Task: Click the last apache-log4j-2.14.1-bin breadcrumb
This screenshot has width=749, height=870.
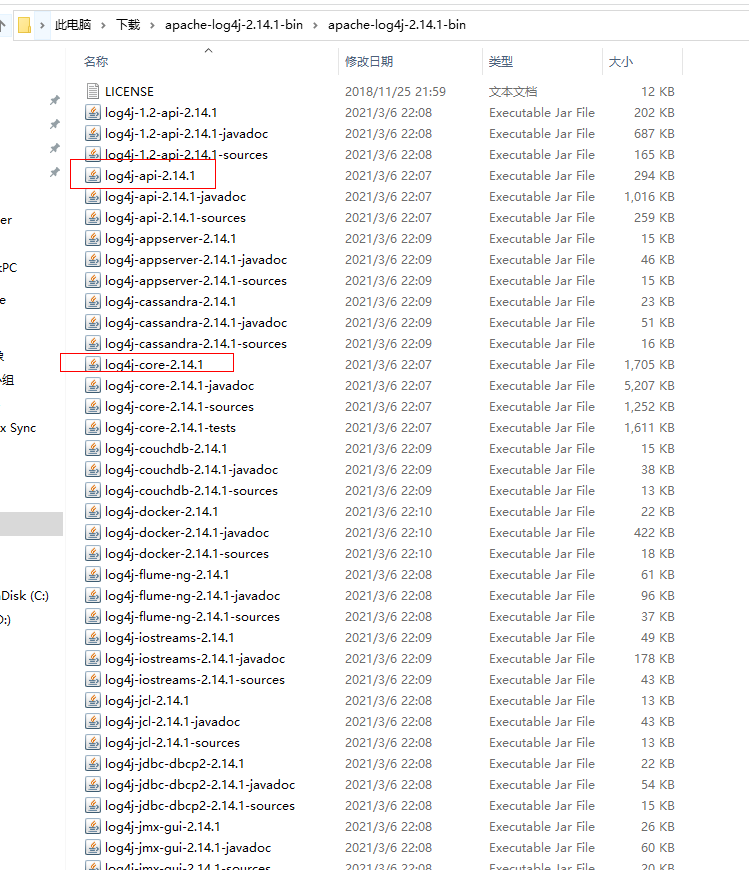Action: tap(397, 25)
